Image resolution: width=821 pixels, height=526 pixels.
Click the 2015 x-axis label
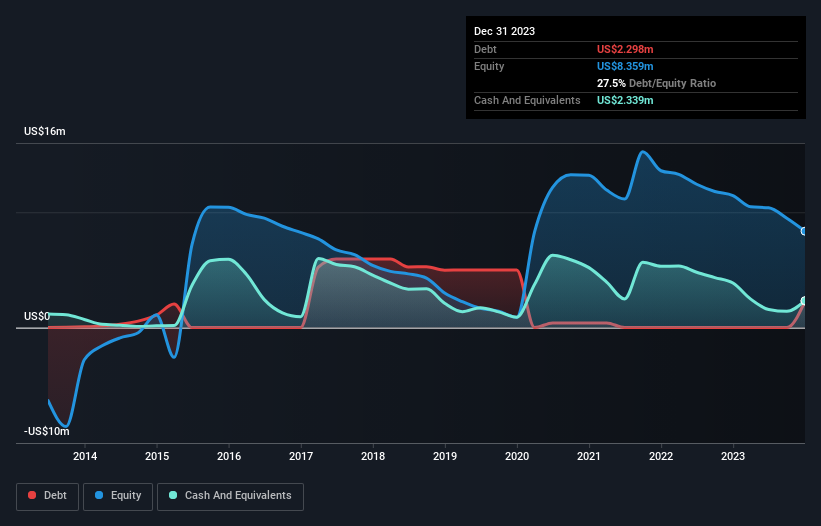(157, 456)
